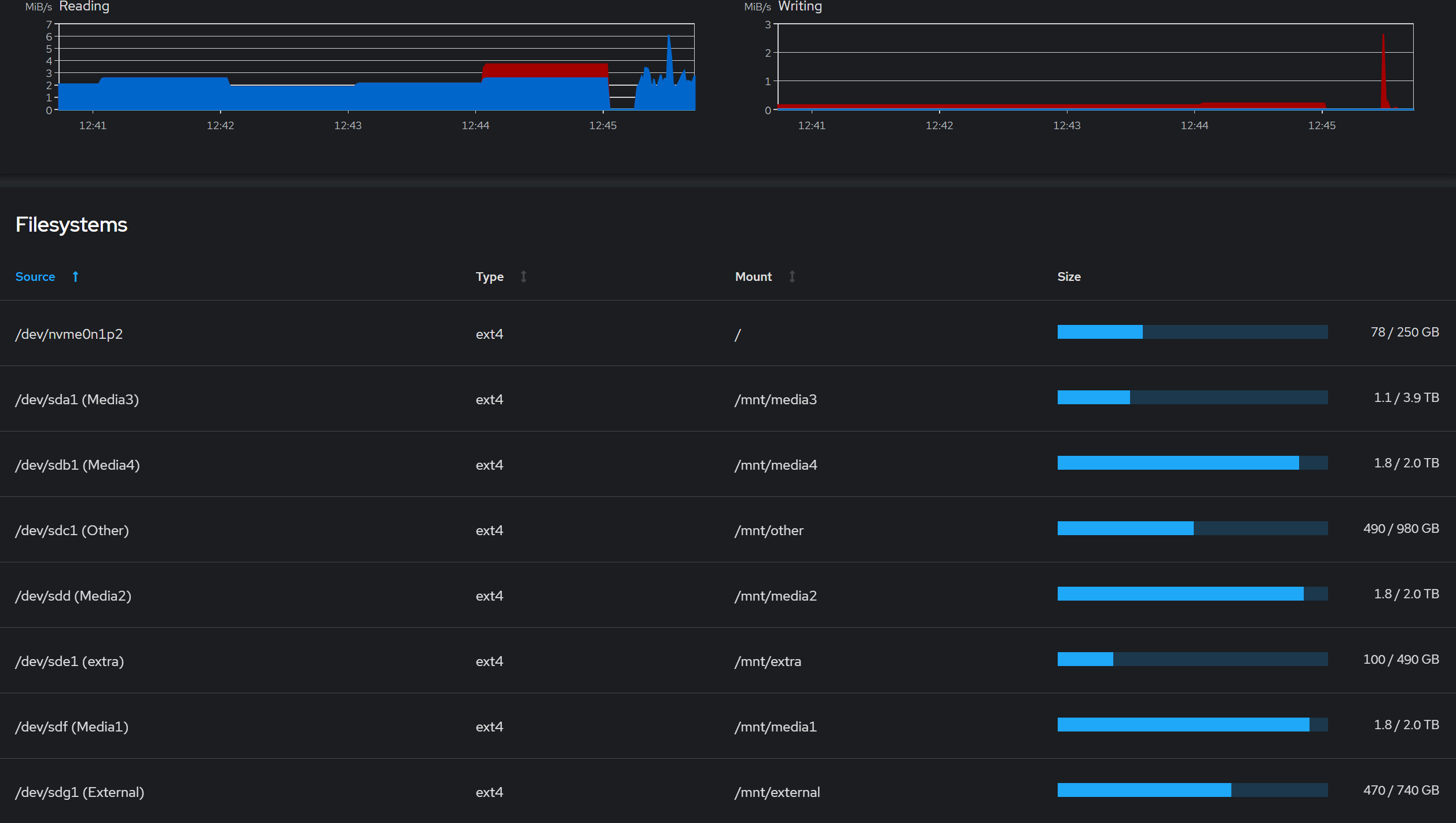
Task: Click the 78 / 250 GB size value
Action: click(1404, 332)
